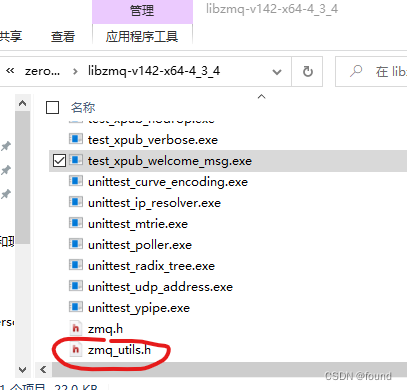407x390 pixels.
Task: Click the unittest_mtrie.exe file icon
Action: pyautogui.click(x=76, y=223)
